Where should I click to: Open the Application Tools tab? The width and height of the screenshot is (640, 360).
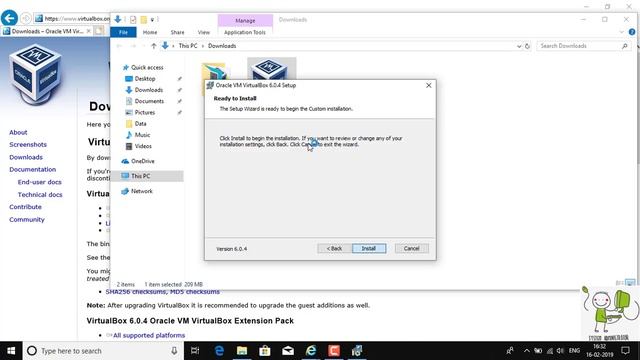point(245,32)
